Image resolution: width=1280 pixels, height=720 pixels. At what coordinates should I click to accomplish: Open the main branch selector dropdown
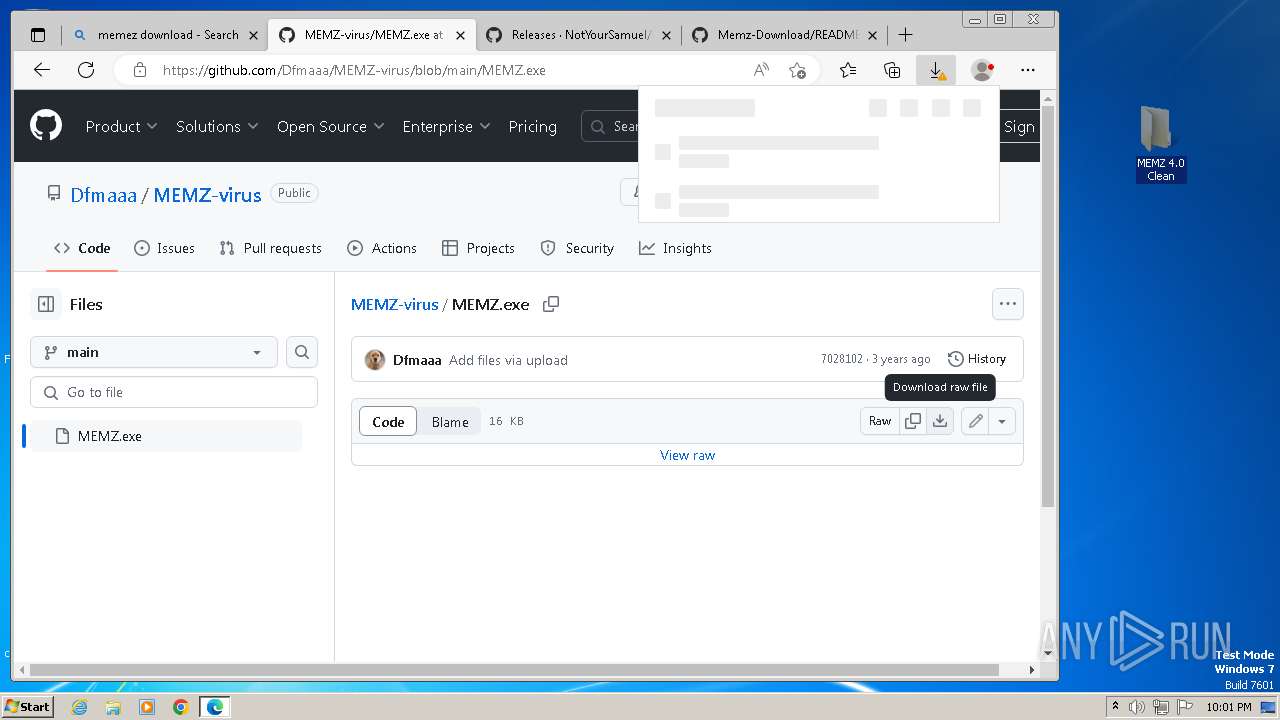coord(154,352)
